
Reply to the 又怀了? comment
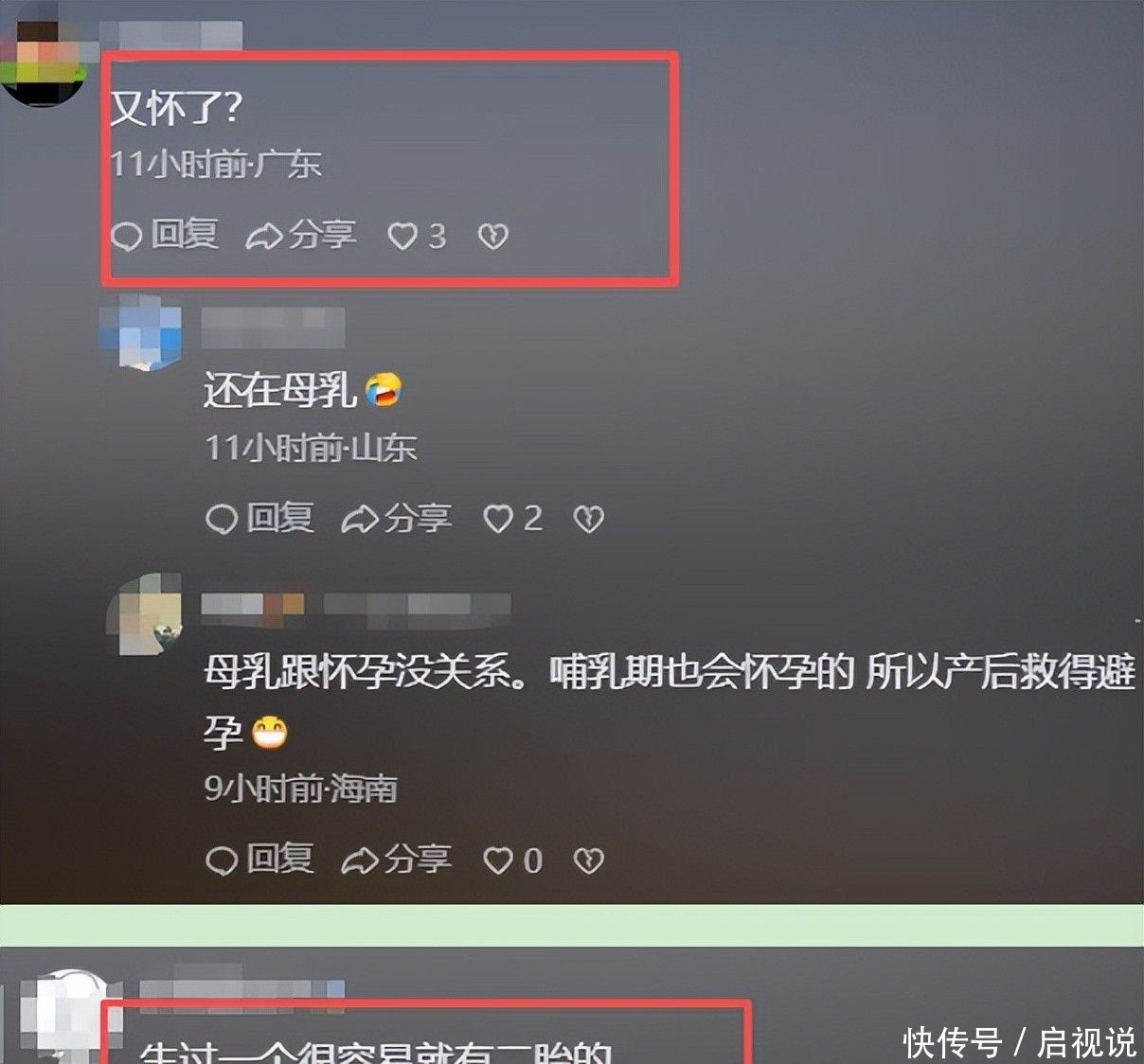pos(166,234)
